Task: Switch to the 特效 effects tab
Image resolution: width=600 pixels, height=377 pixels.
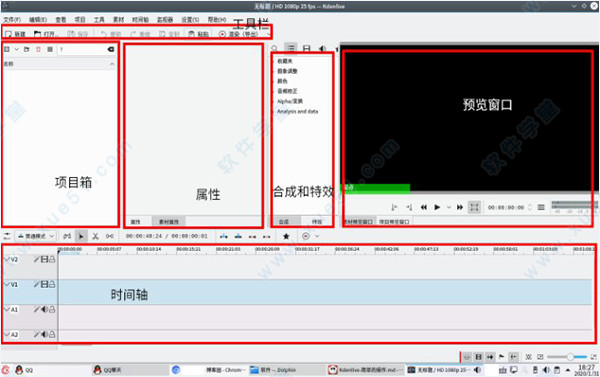Action: [x=316, y=221]
